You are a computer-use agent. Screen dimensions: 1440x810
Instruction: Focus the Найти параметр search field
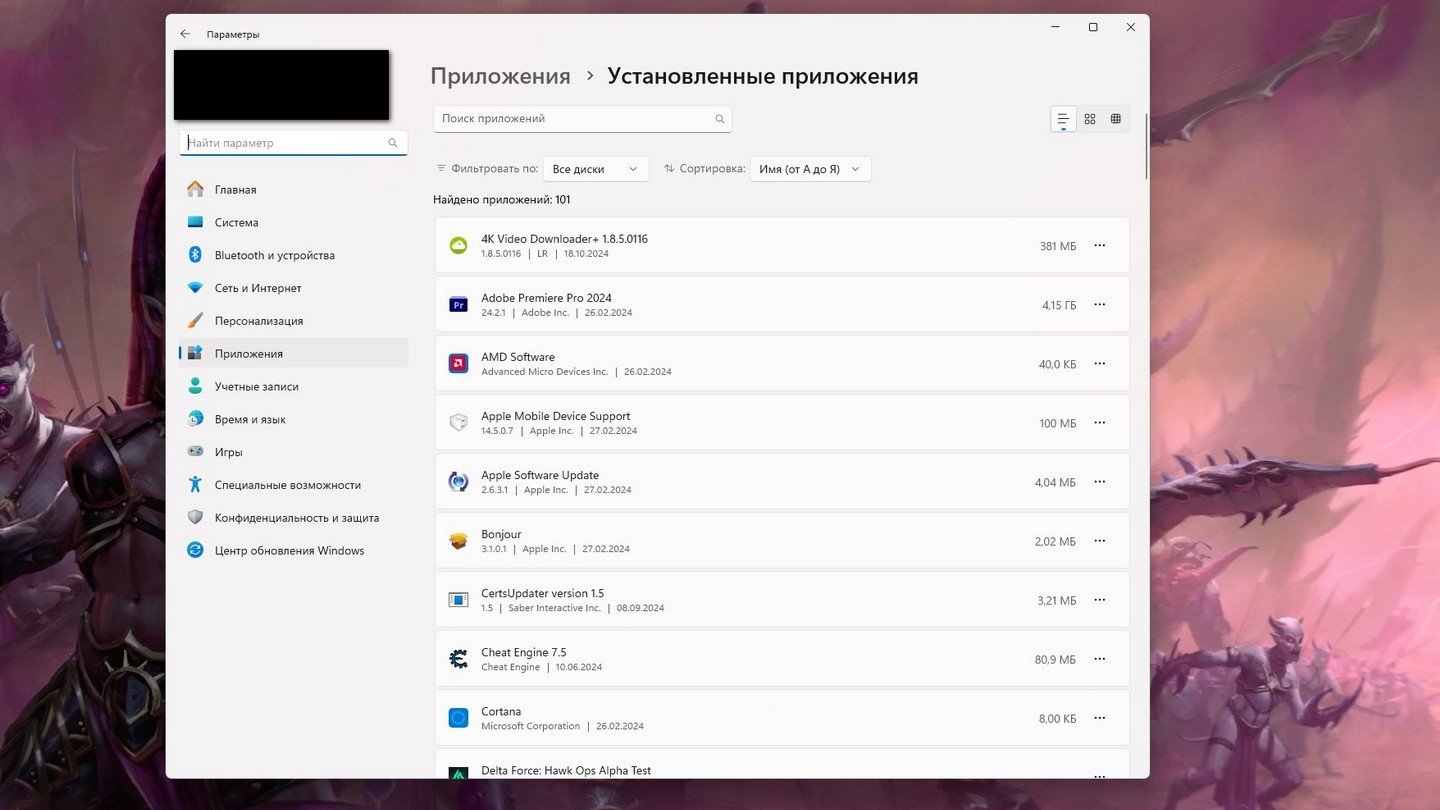point(293,143)
